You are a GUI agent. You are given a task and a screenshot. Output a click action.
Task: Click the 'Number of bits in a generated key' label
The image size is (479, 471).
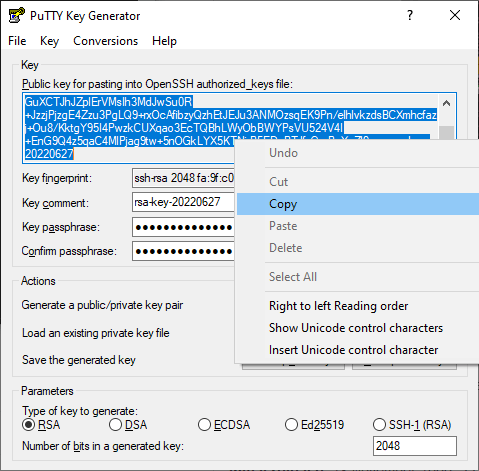point(103,446)
